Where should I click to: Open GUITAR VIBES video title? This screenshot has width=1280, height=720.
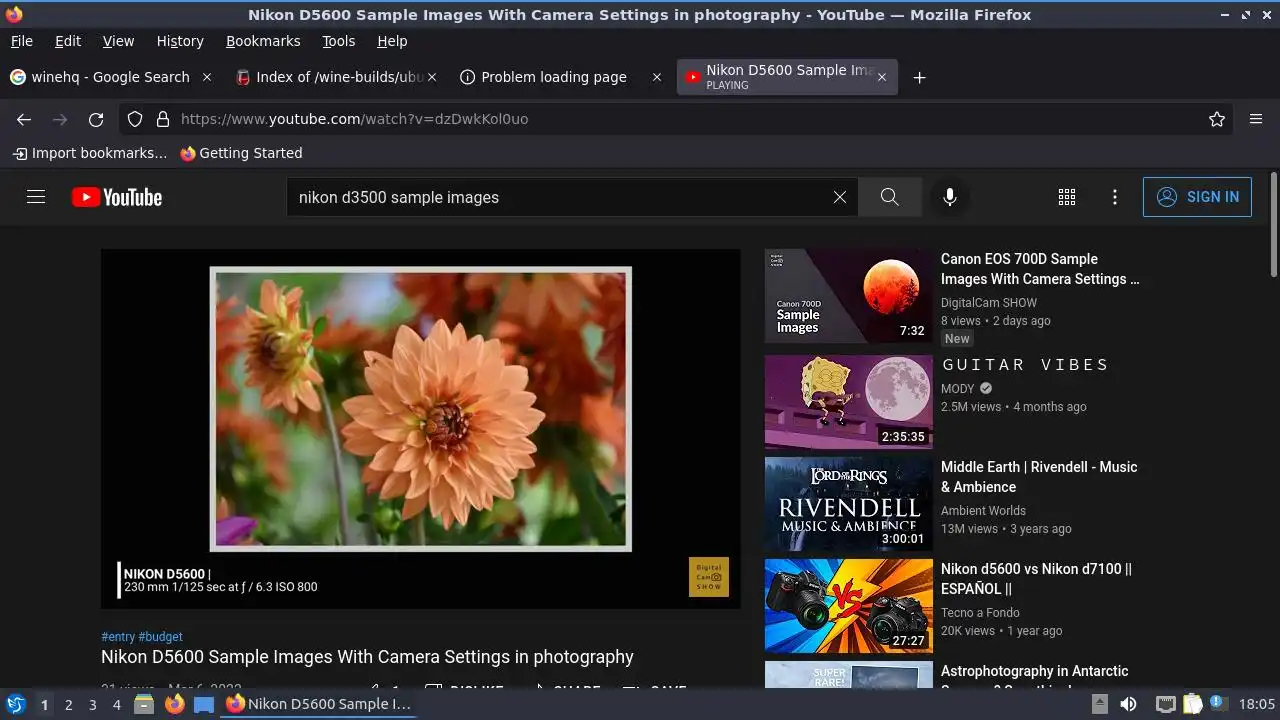(1025, 365)
